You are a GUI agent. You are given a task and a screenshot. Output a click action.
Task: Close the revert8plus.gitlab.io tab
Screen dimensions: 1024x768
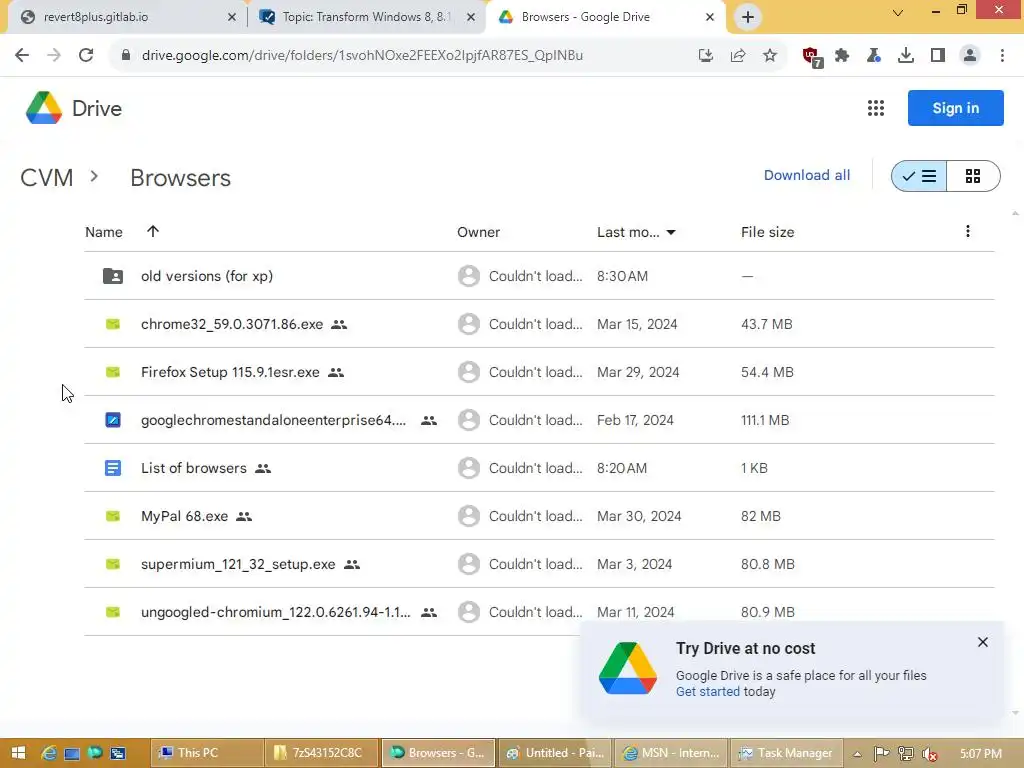pos(232,17)
